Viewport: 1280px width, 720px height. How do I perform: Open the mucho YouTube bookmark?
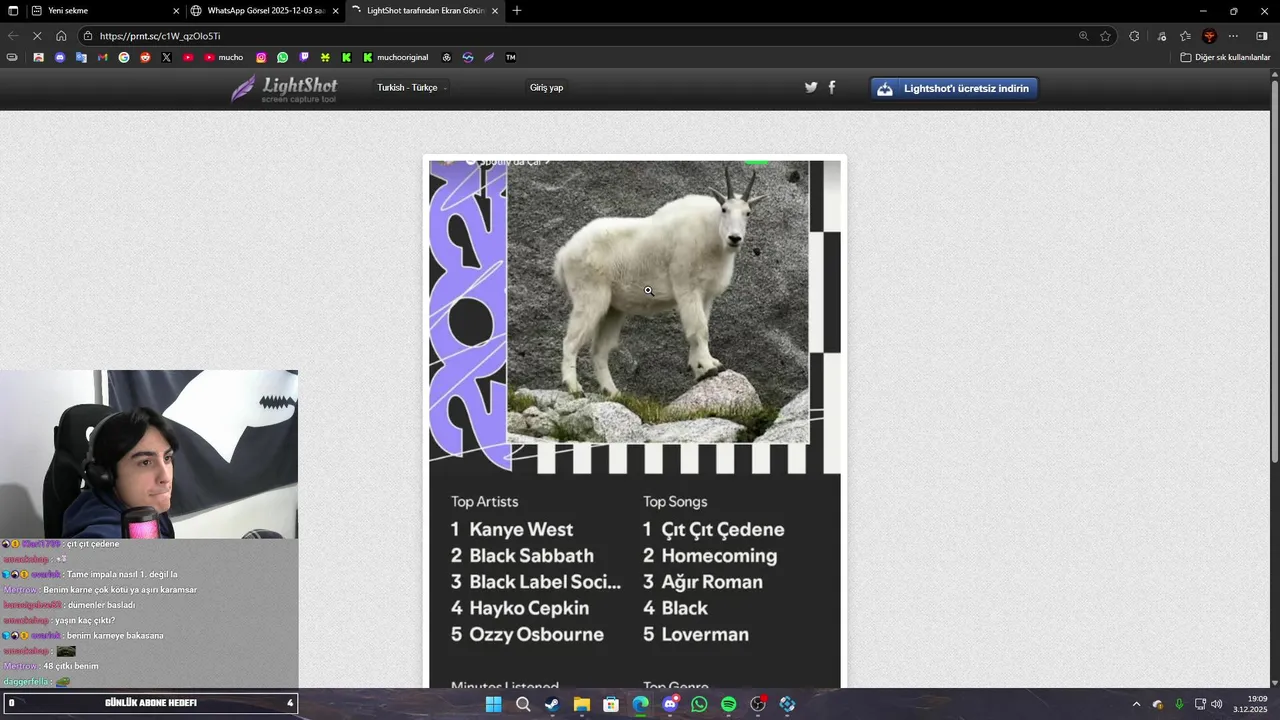tap(223, 57)
